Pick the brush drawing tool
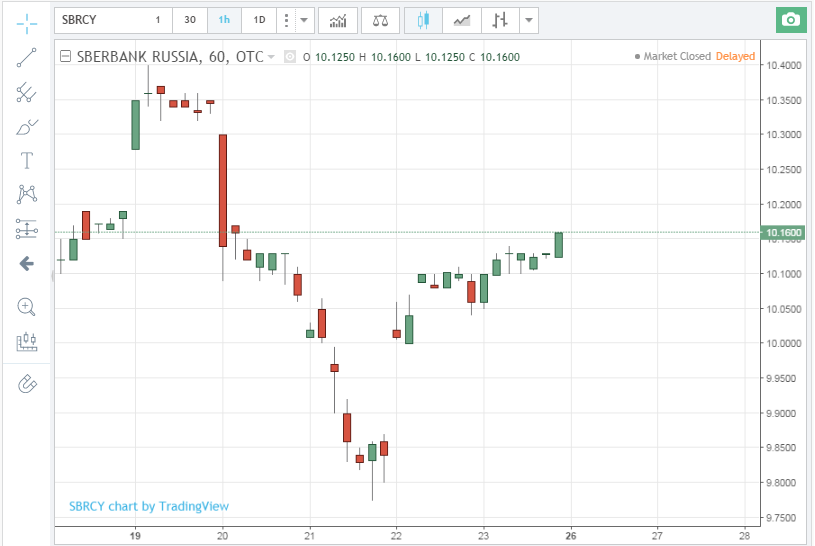Viewport: 815px width, 546px height. (27, 127)
